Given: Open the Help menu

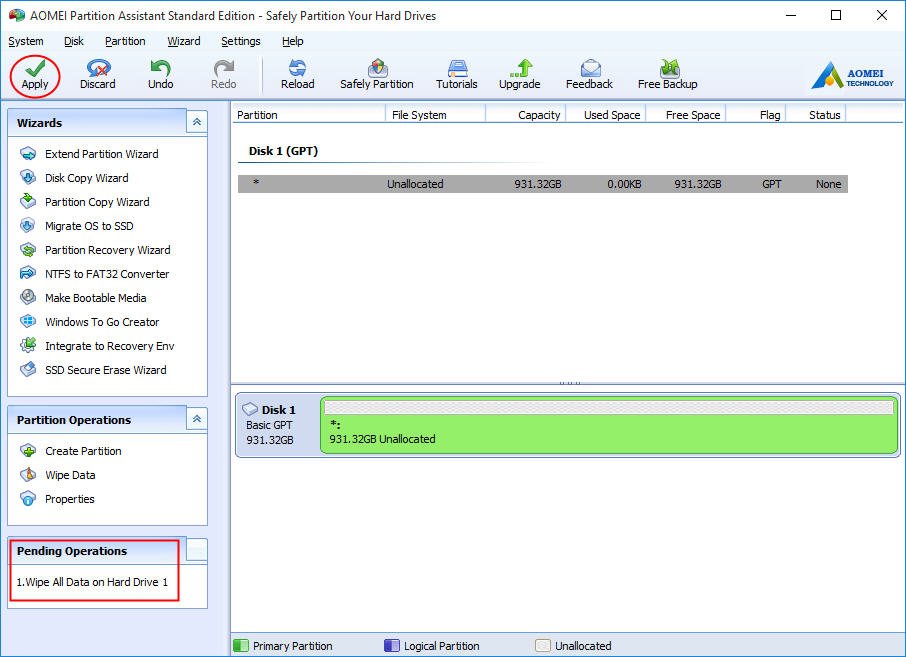Looking at the screenshot, I should pos(292,41).
